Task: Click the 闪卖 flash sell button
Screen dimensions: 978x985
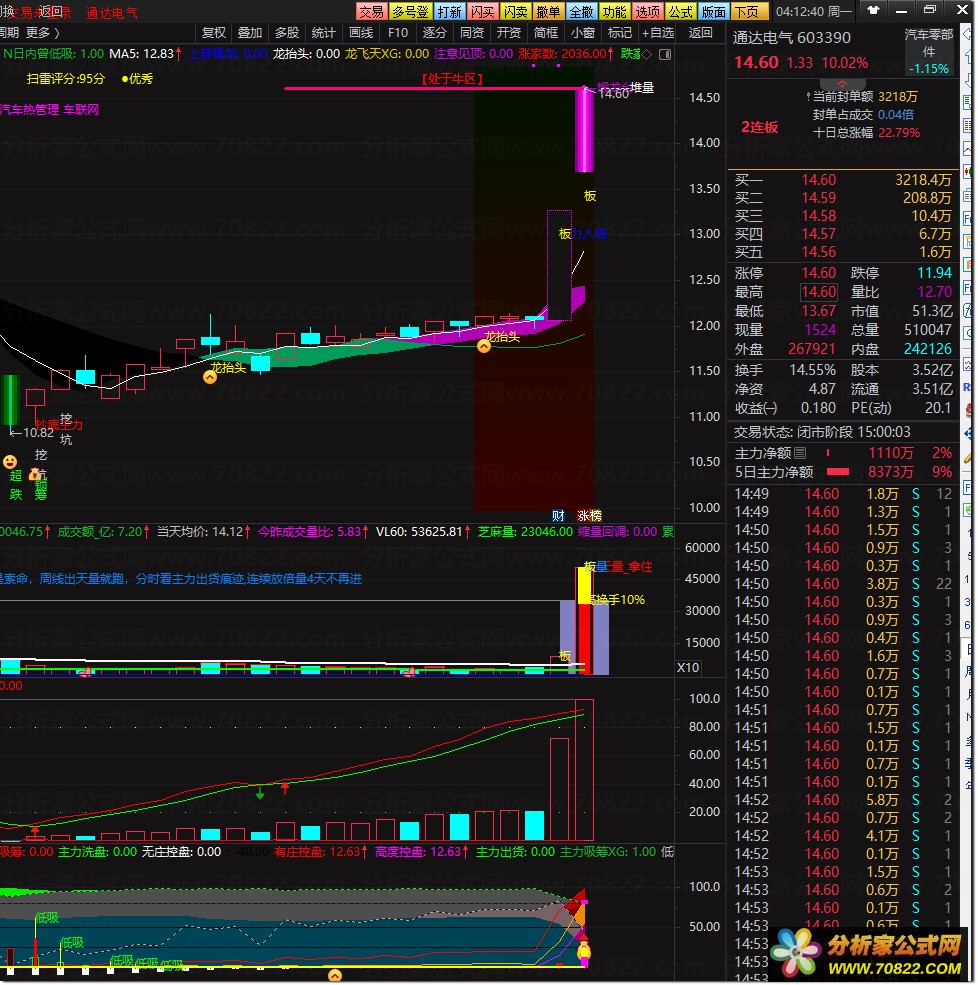Action: point(516,11)
